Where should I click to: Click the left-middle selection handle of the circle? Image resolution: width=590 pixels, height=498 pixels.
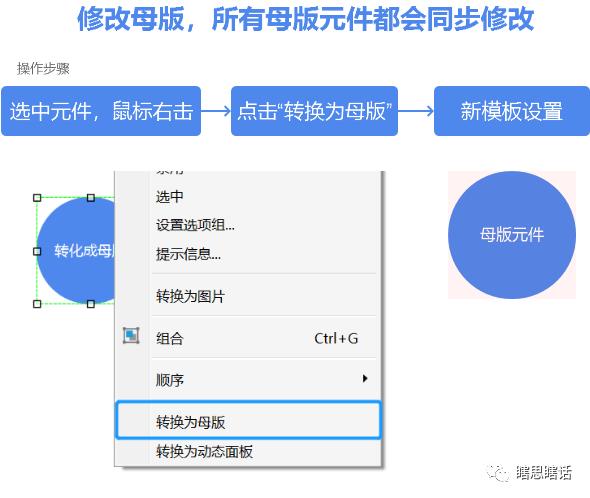pos(37,251)
